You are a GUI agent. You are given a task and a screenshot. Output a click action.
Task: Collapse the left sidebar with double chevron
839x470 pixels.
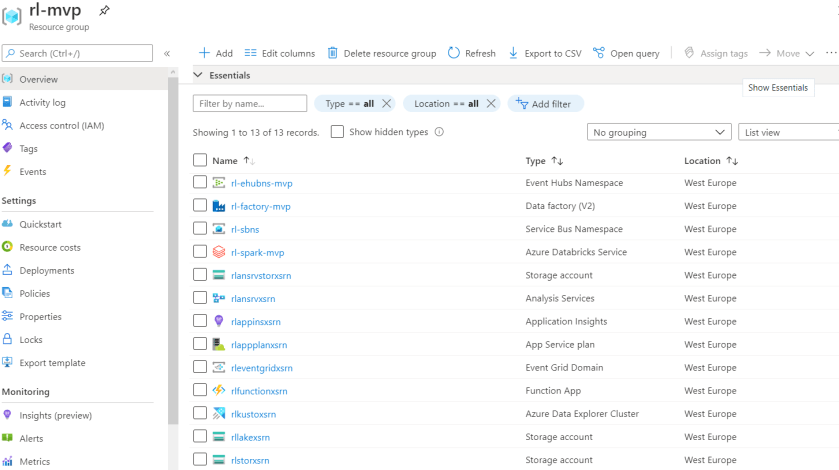pyautogui.click(x=167, y=53)
